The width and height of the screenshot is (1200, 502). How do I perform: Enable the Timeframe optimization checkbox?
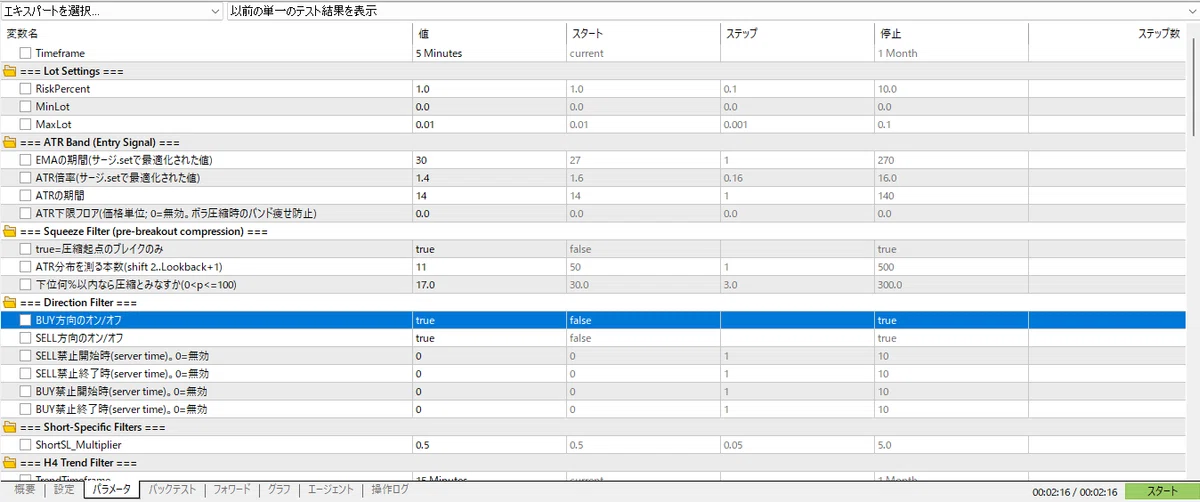26,53
